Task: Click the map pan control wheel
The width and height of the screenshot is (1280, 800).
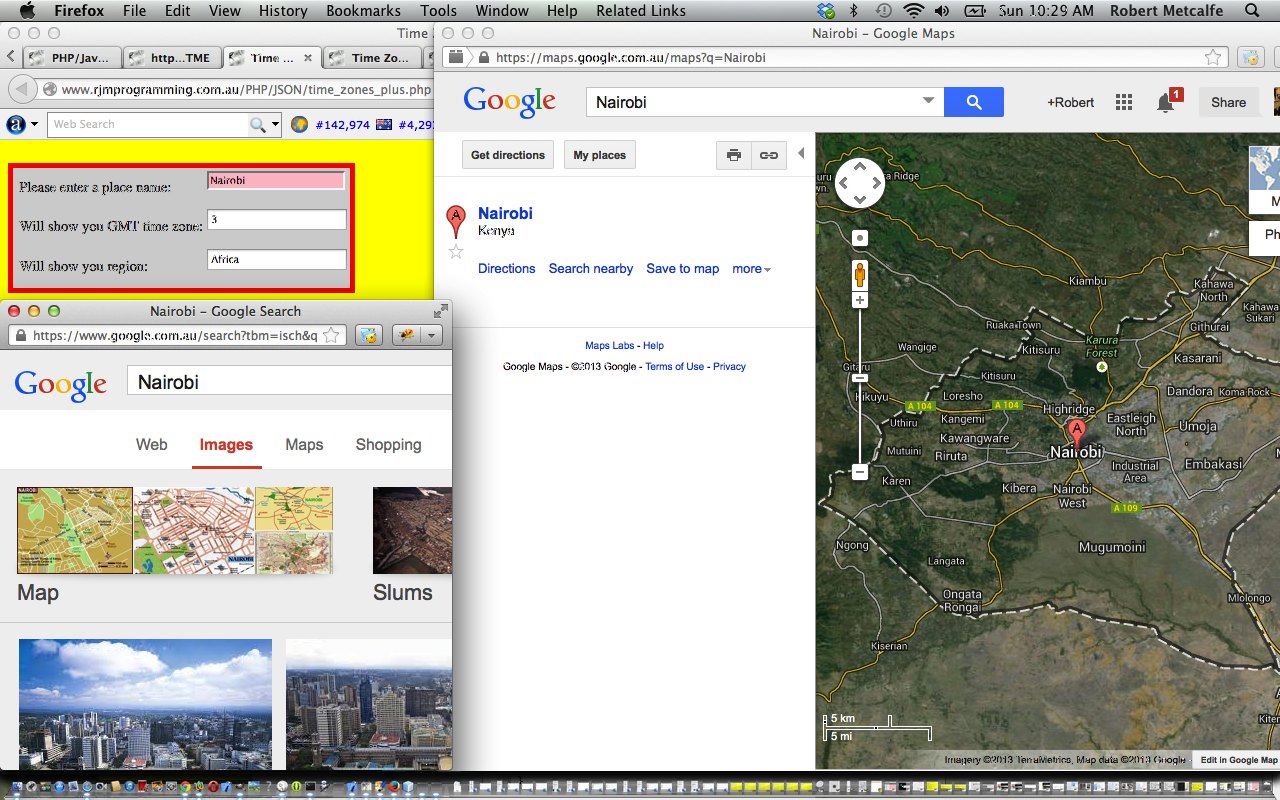Action: coord(860,183)
